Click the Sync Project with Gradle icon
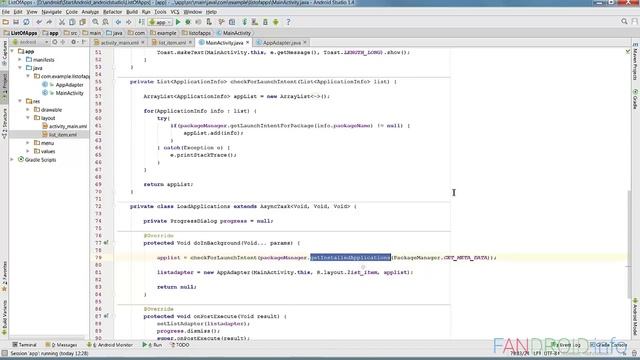The height and width of the screenshot is (360, 640). pyautogui.click(x=244, y=22)
